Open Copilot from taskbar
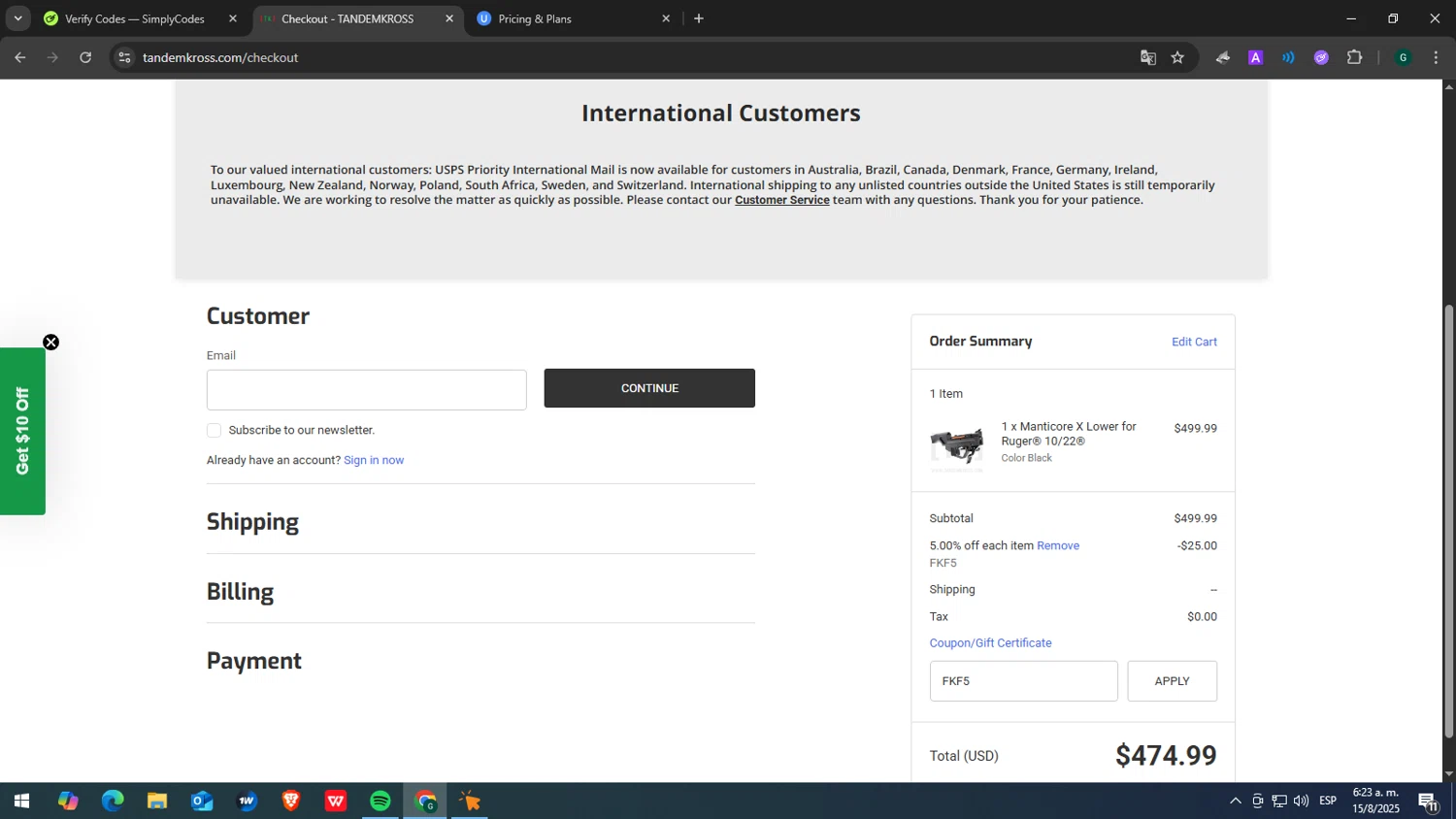Image resolution: width=1456 pixels, height=819 pixels. (x=68, y=801)
